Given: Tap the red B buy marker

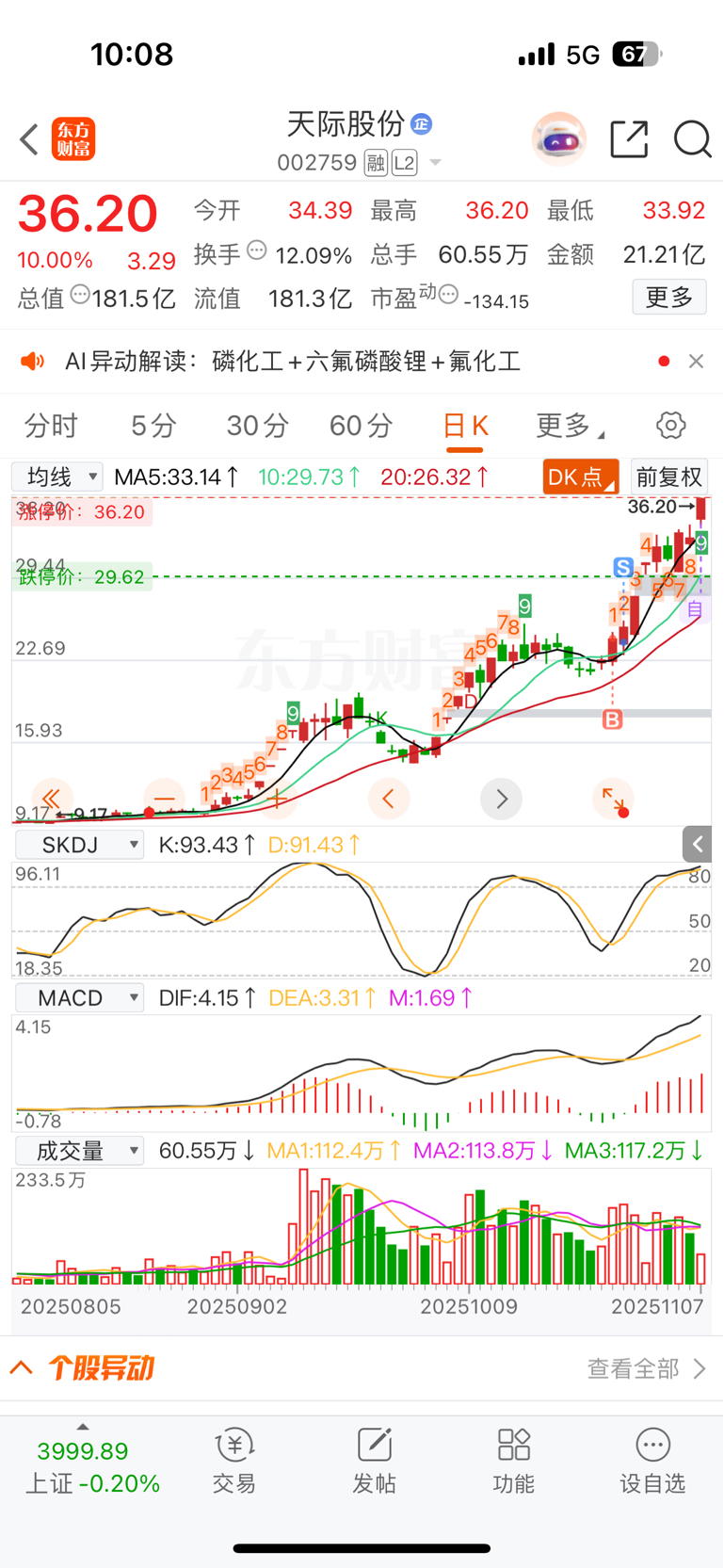Looking at the screenshot, I should [x=613, y=720].
